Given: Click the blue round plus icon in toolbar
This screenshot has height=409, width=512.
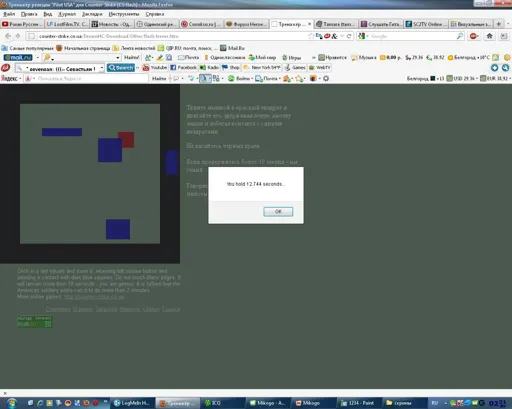Looking at the screenshot, I should coord(495,68).
